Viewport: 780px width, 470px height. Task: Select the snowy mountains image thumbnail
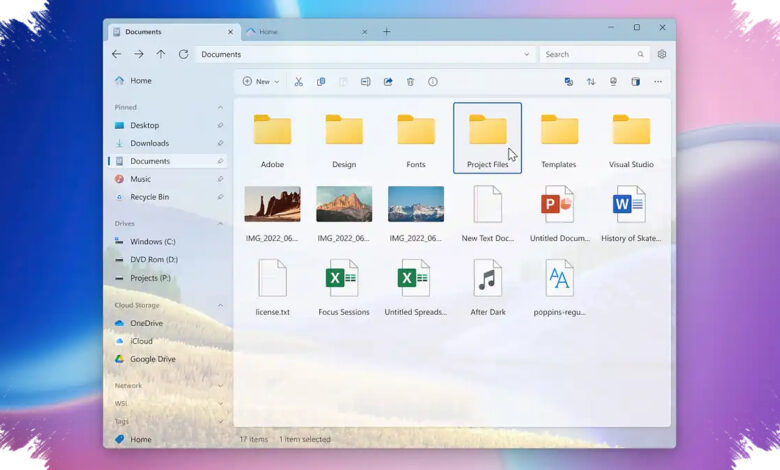416,204
